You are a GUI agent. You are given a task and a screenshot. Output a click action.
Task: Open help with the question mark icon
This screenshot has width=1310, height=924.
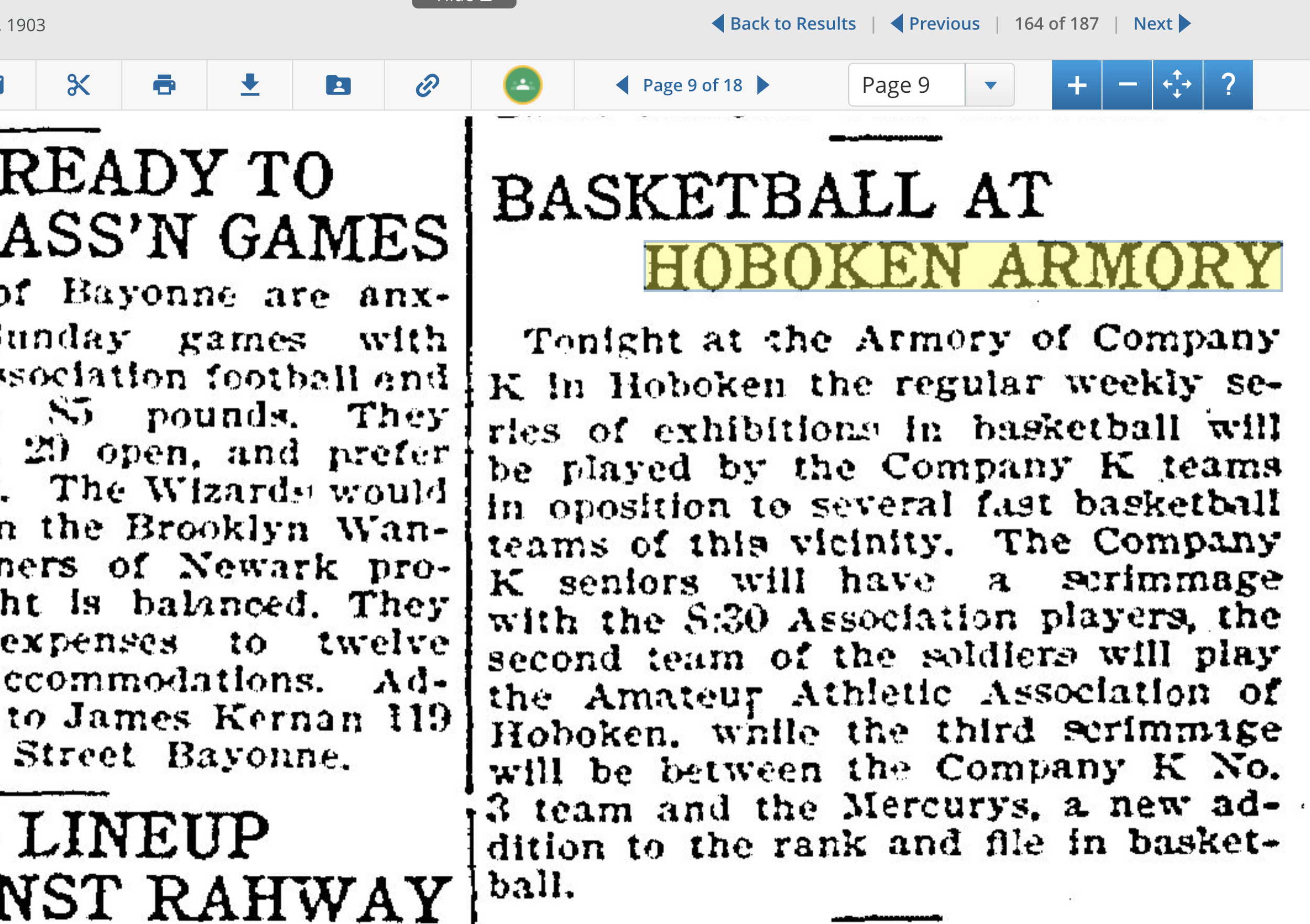point(1228,85)
